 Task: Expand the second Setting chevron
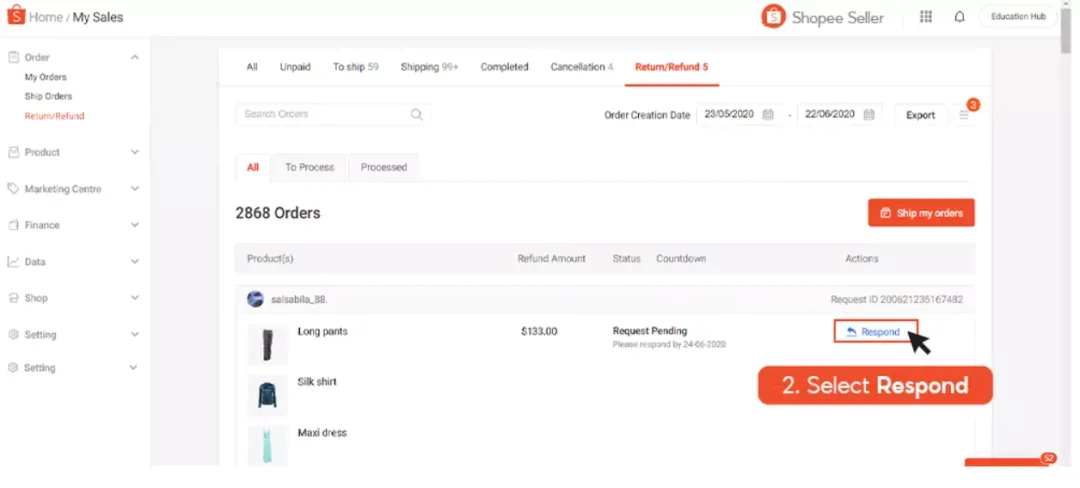(134, 368)
